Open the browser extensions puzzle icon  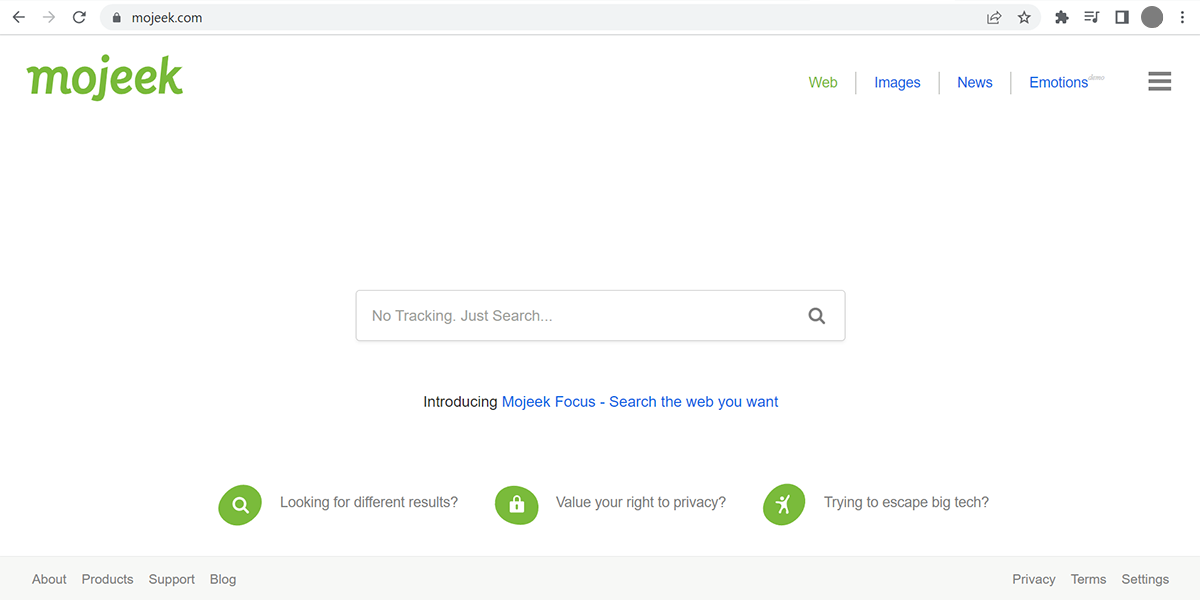point(1062,17)
